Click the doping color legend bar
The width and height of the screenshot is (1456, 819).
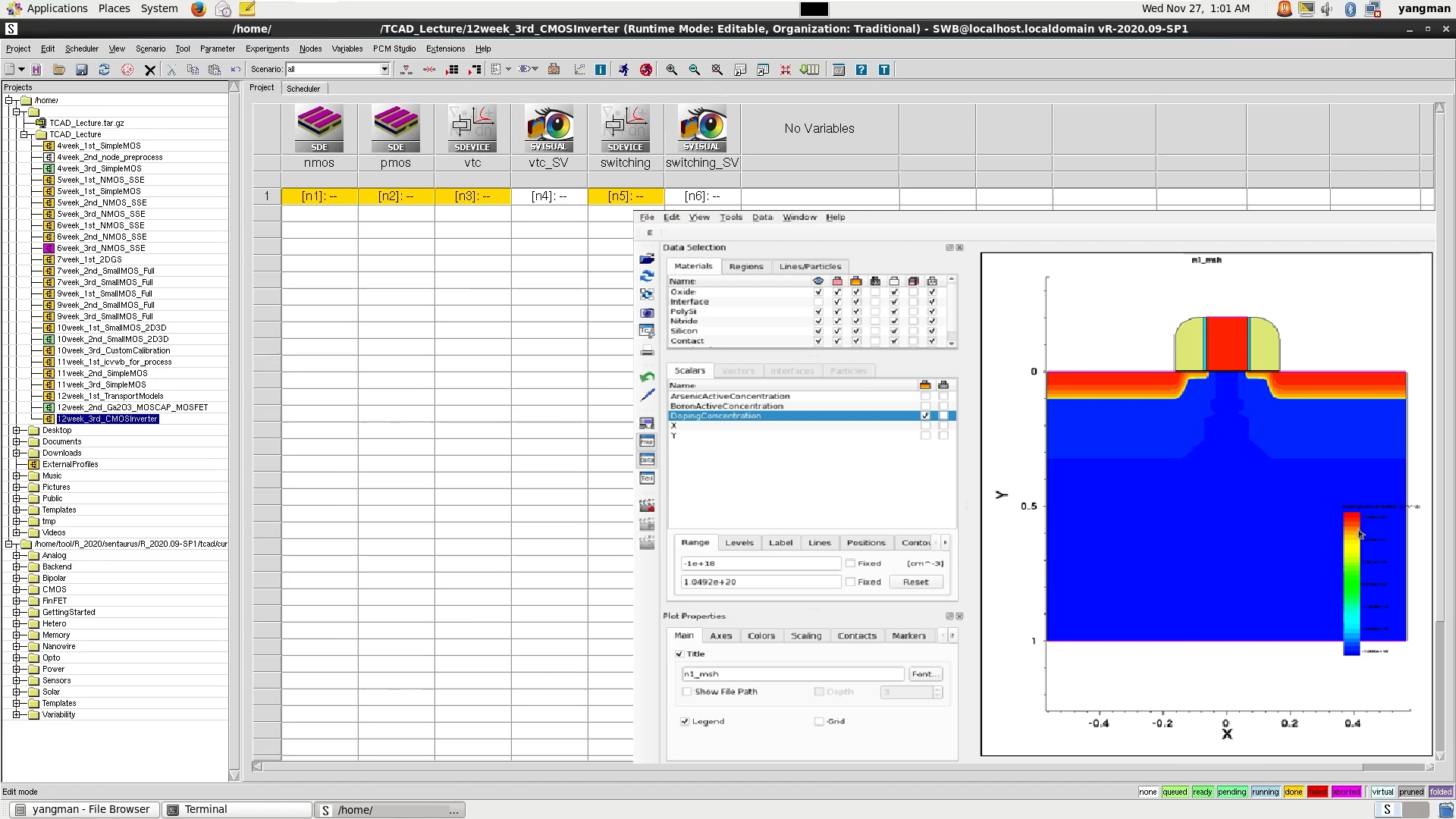(1351, 584)
